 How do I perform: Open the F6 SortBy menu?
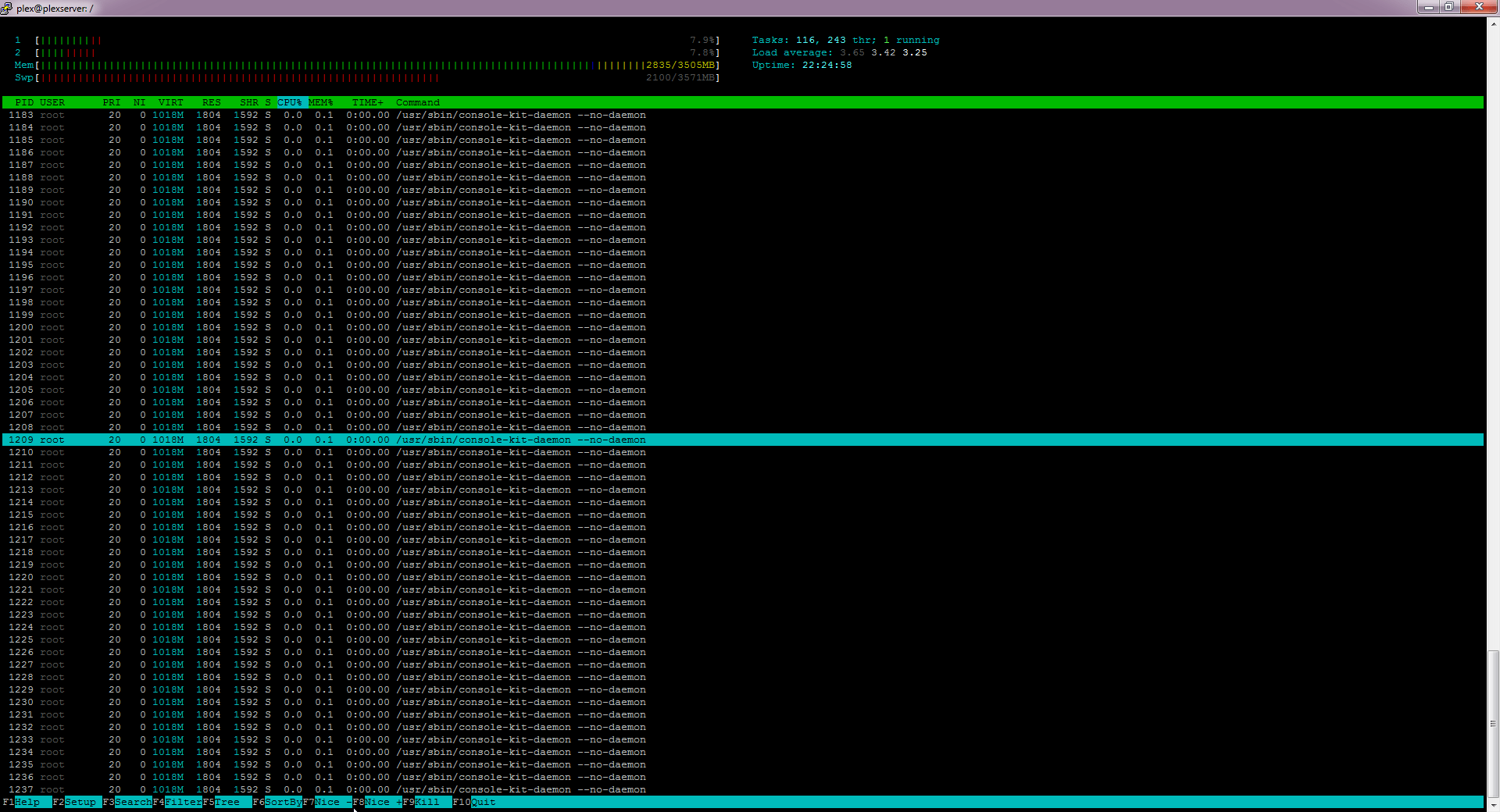(277, 803)
